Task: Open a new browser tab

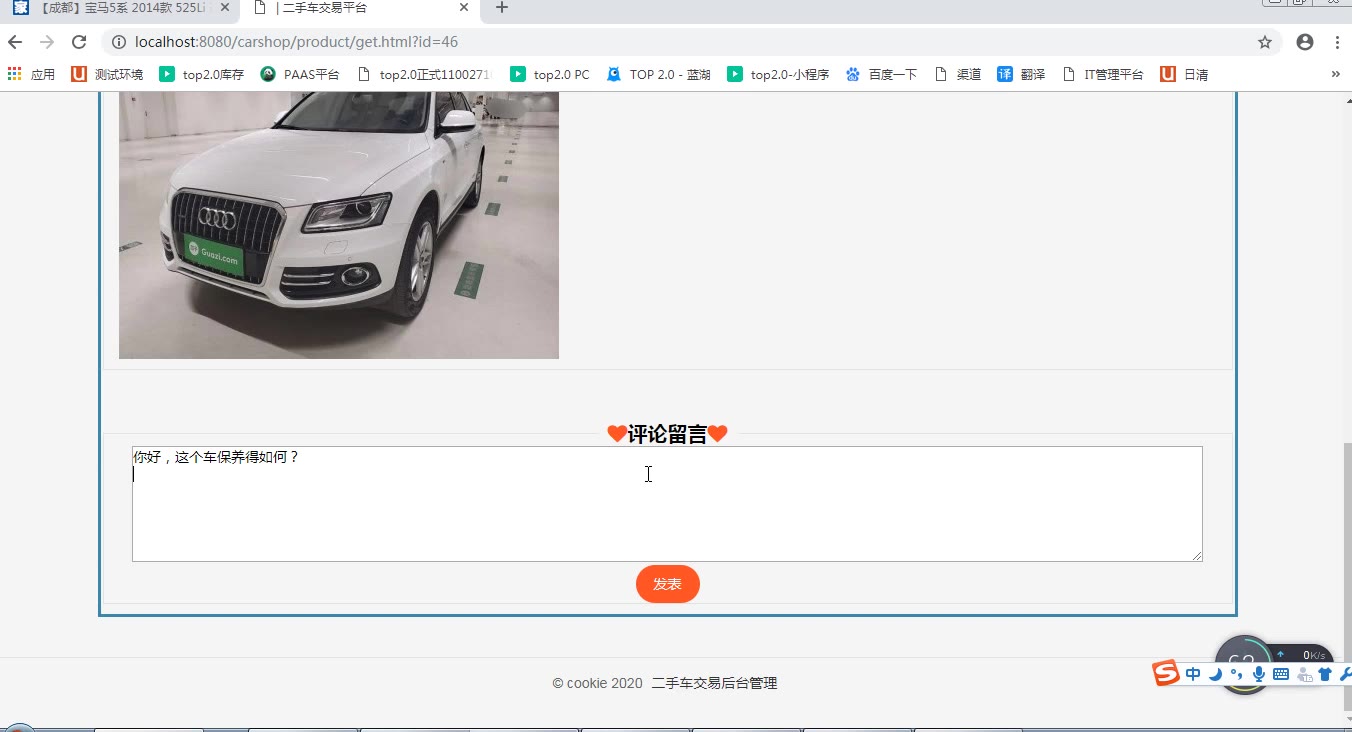Action: [x=502, y=8]
